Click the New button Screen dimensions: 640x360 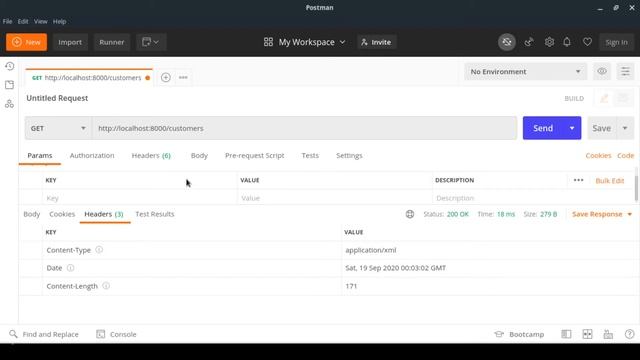click(x=27, y=42)
